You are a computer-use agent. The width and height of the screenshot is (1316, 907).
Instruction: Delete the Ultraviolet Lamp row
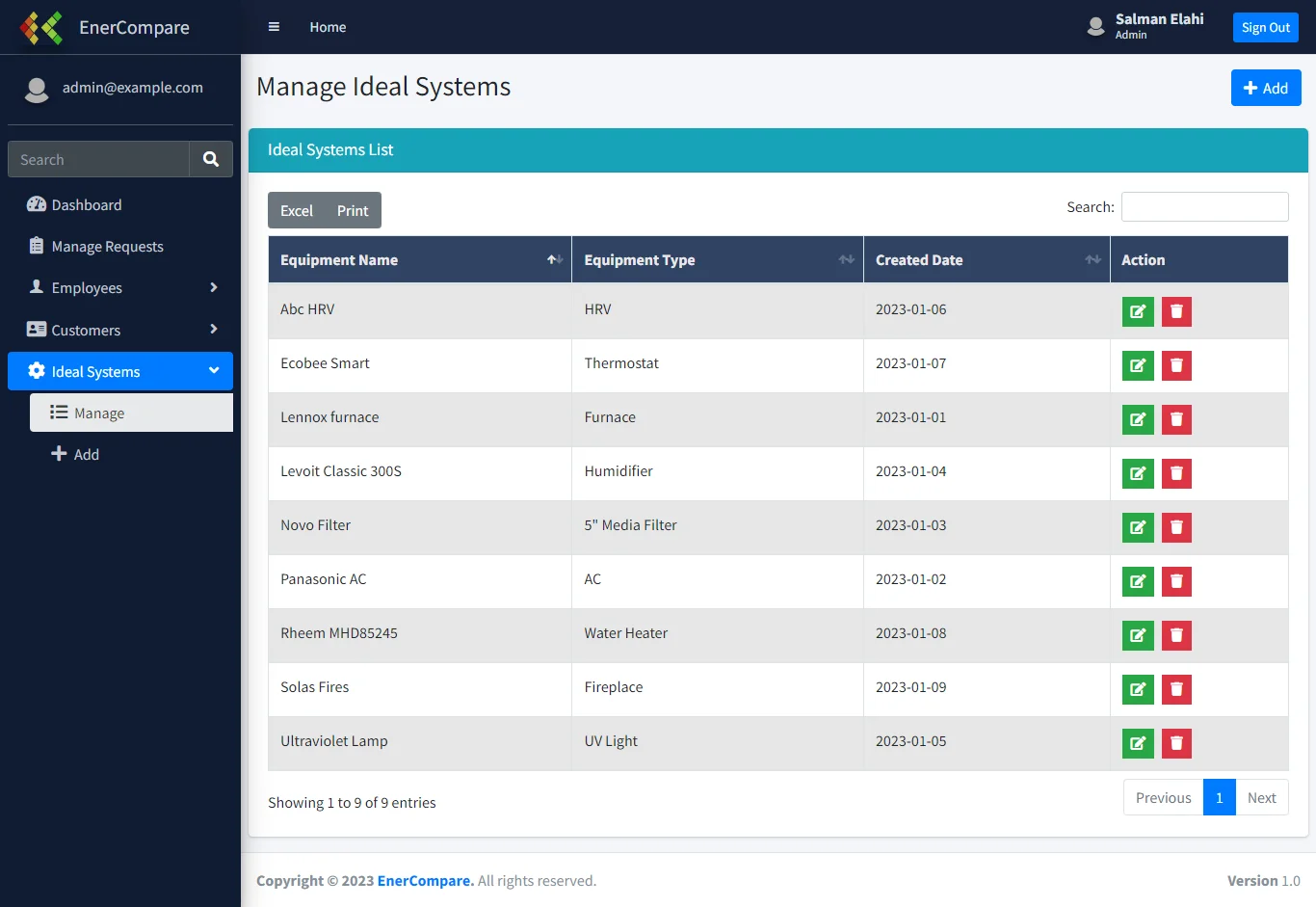1176,743
